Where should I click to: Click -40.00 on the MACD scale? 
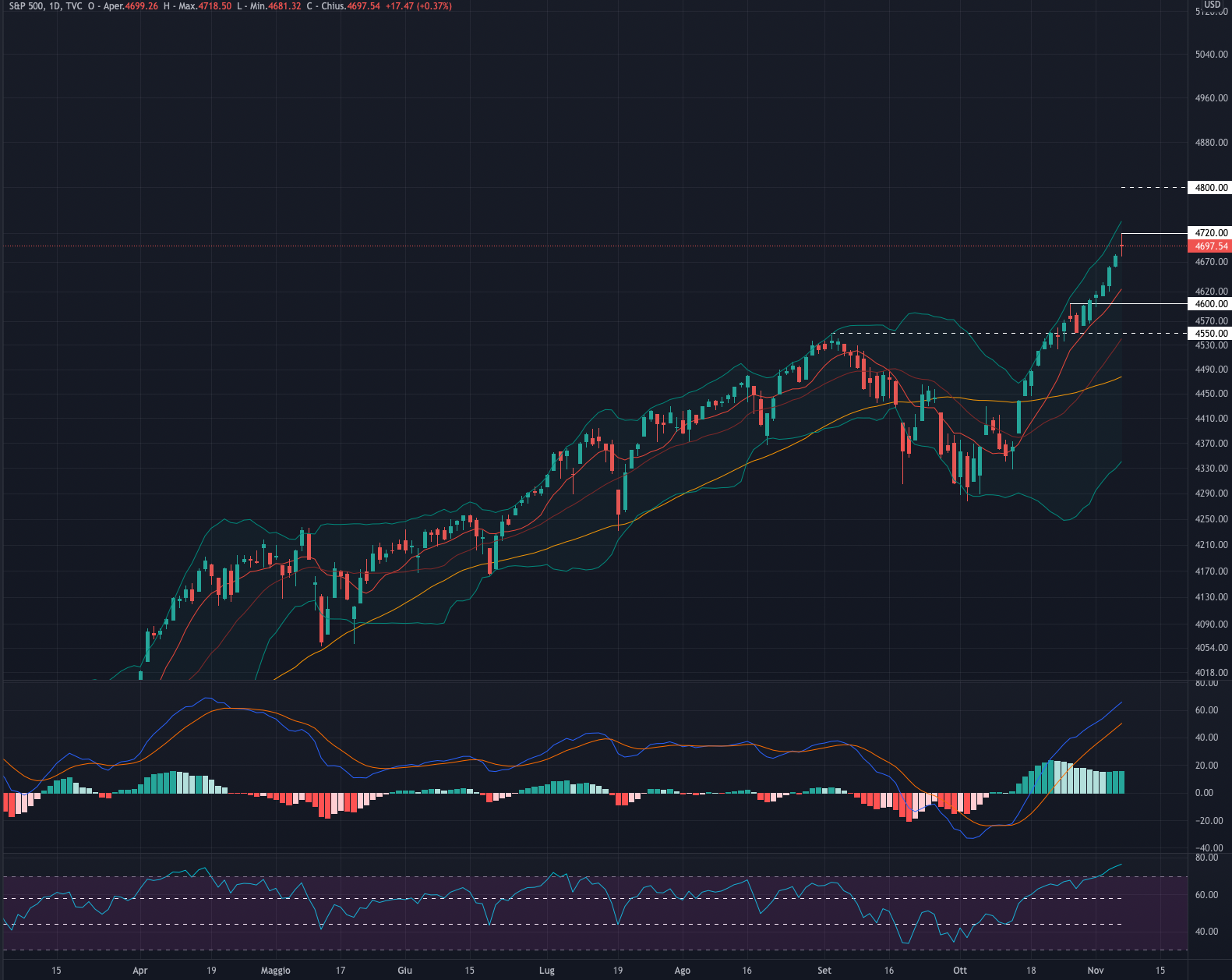(1209, 848)
